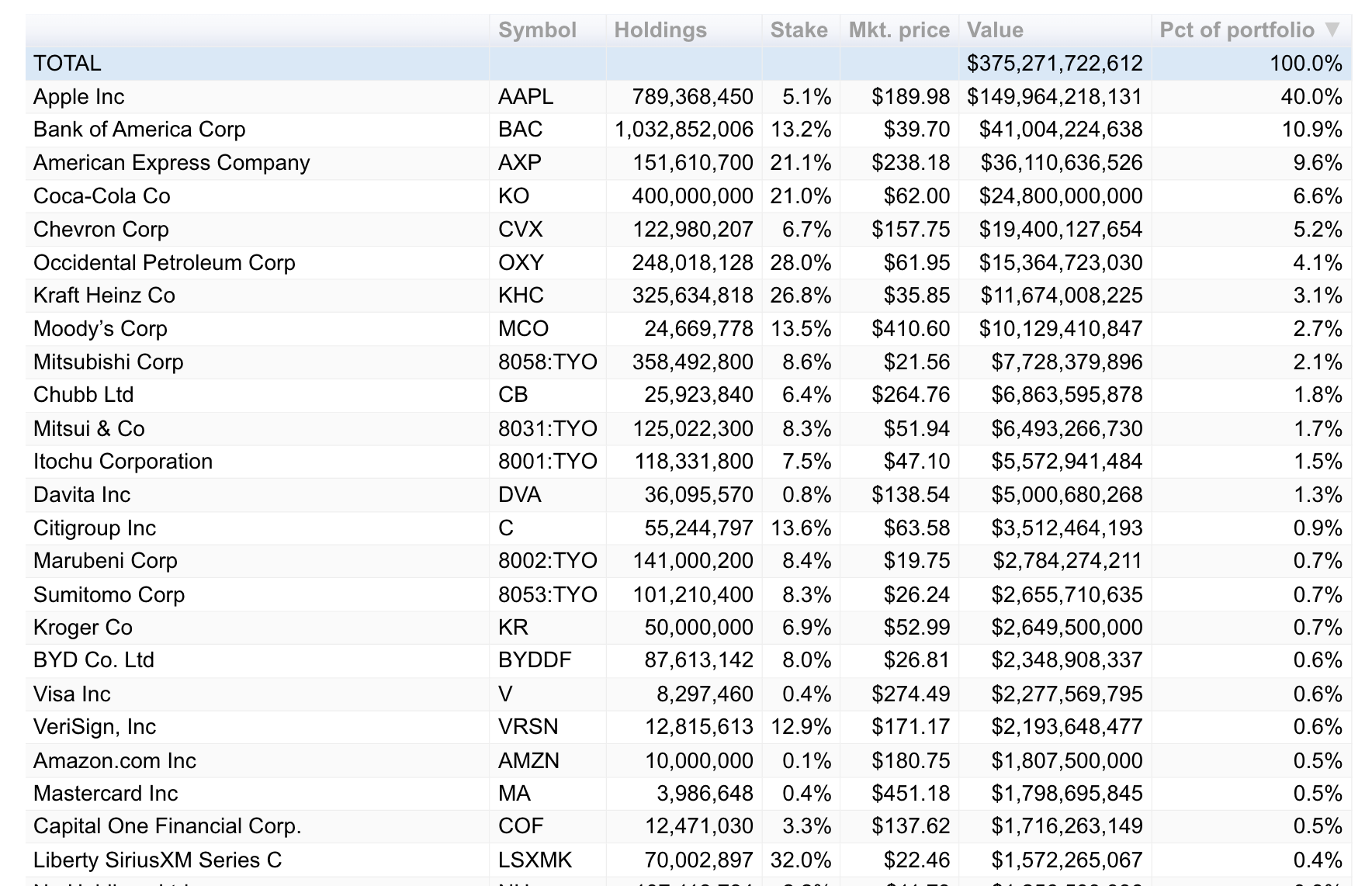Screen dimensions: 1372x886
Task: Click Apple holdings 789,368,450
Action: (x=692, y=97)
